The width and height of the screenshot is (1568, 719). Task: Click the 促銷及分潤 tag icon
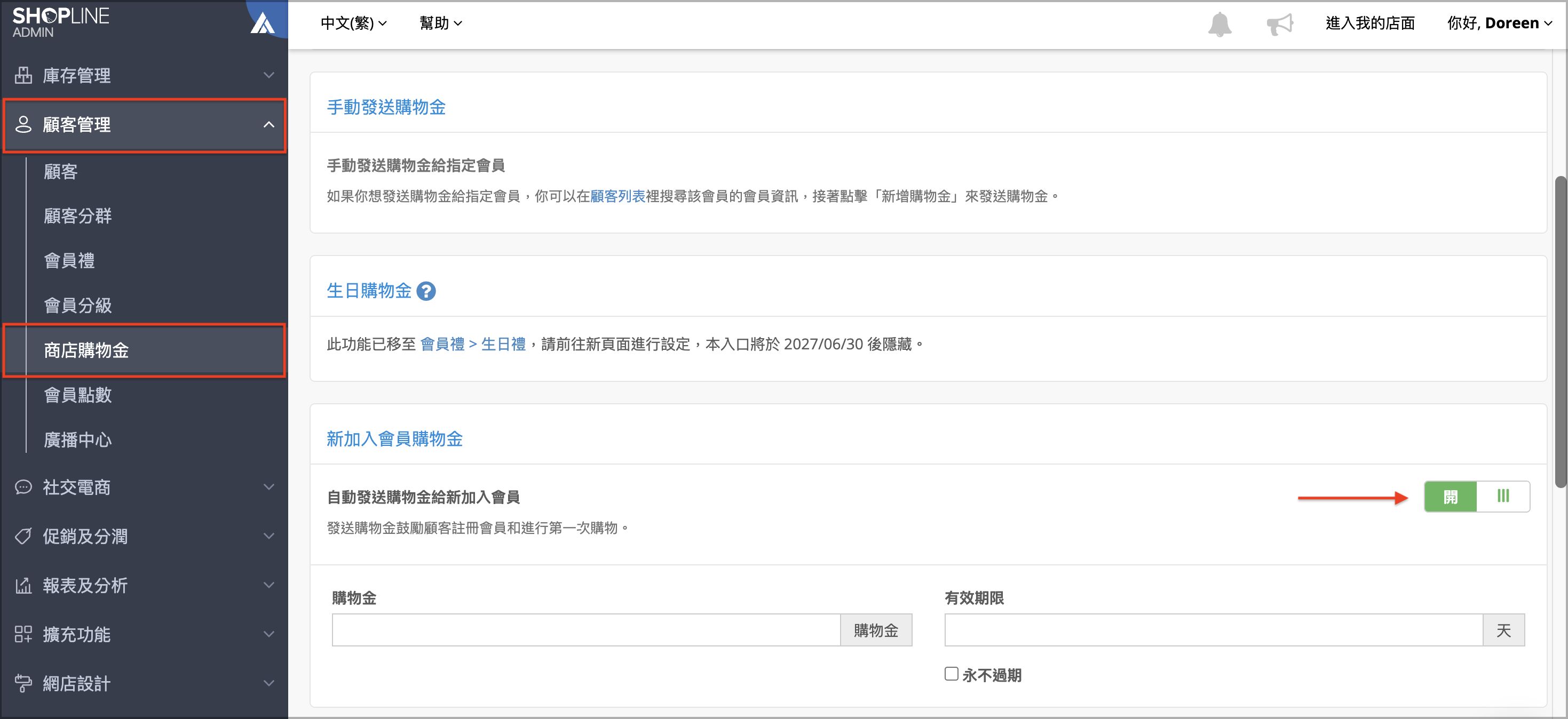pyautogui.click(x=23, y=537)
